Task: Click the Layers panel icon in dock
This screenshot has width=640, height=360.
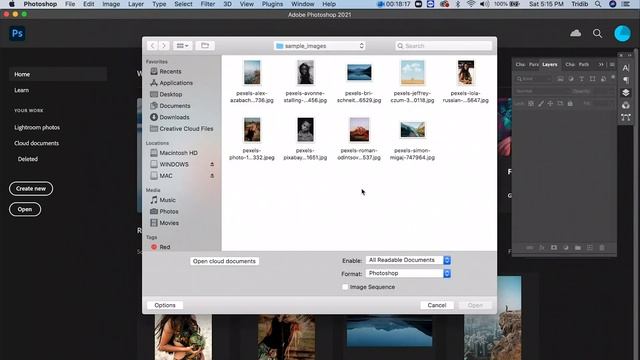Action: [626, 93]
